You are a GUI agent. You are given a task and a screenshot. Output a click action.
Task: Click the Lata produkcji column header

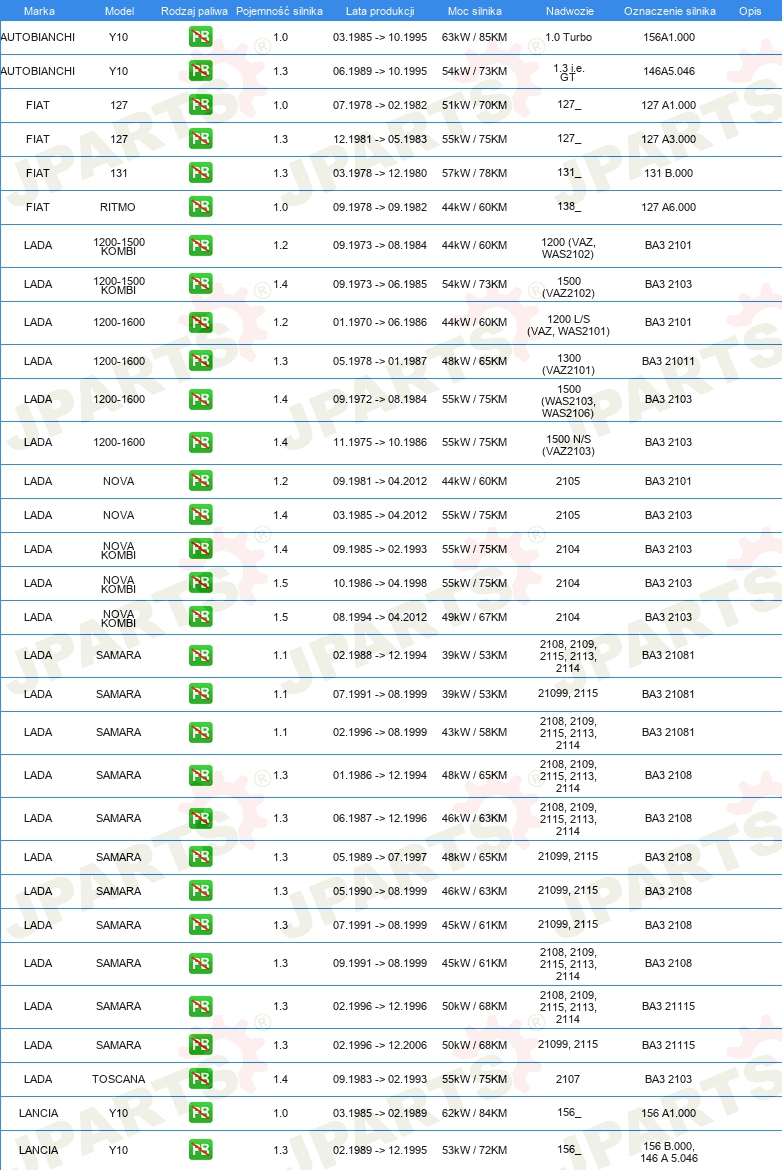pos(380,11)
